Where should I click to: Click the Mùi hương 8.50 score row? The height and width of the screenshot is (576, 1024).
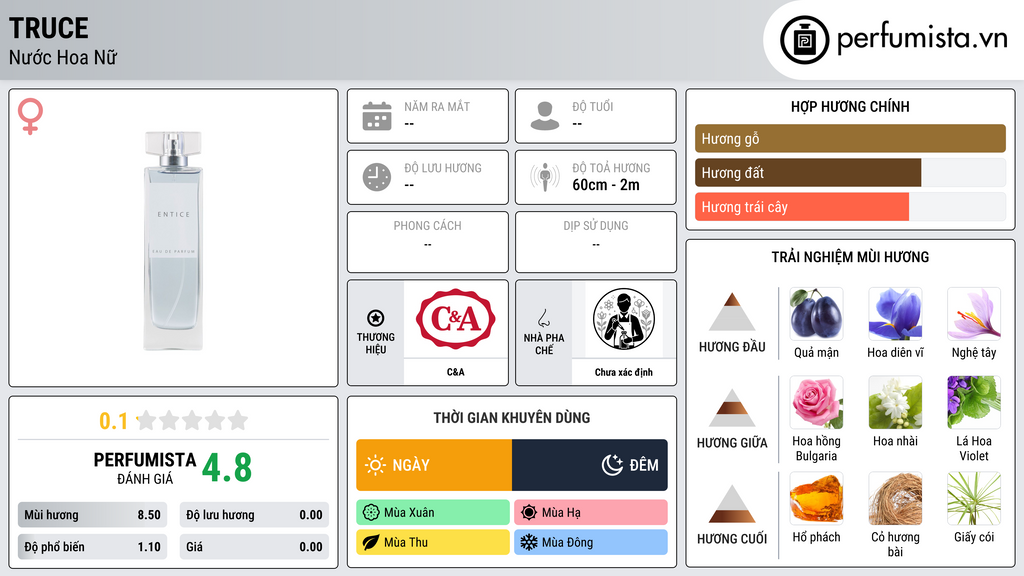click(92, 515)
